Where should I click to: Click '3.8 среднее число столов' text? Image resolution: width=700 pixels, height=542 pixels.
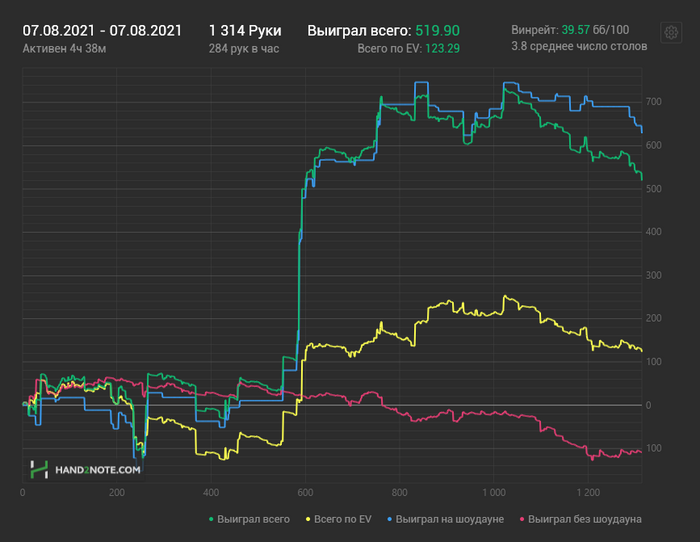[x=579, y=46]
